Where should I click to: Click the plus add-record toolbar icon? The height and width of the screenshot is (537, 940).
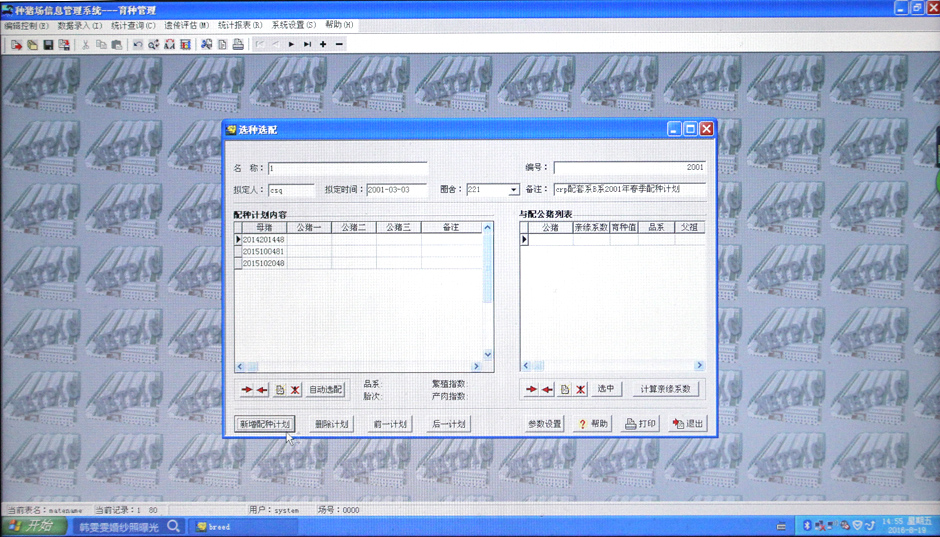tap(323, 45)
